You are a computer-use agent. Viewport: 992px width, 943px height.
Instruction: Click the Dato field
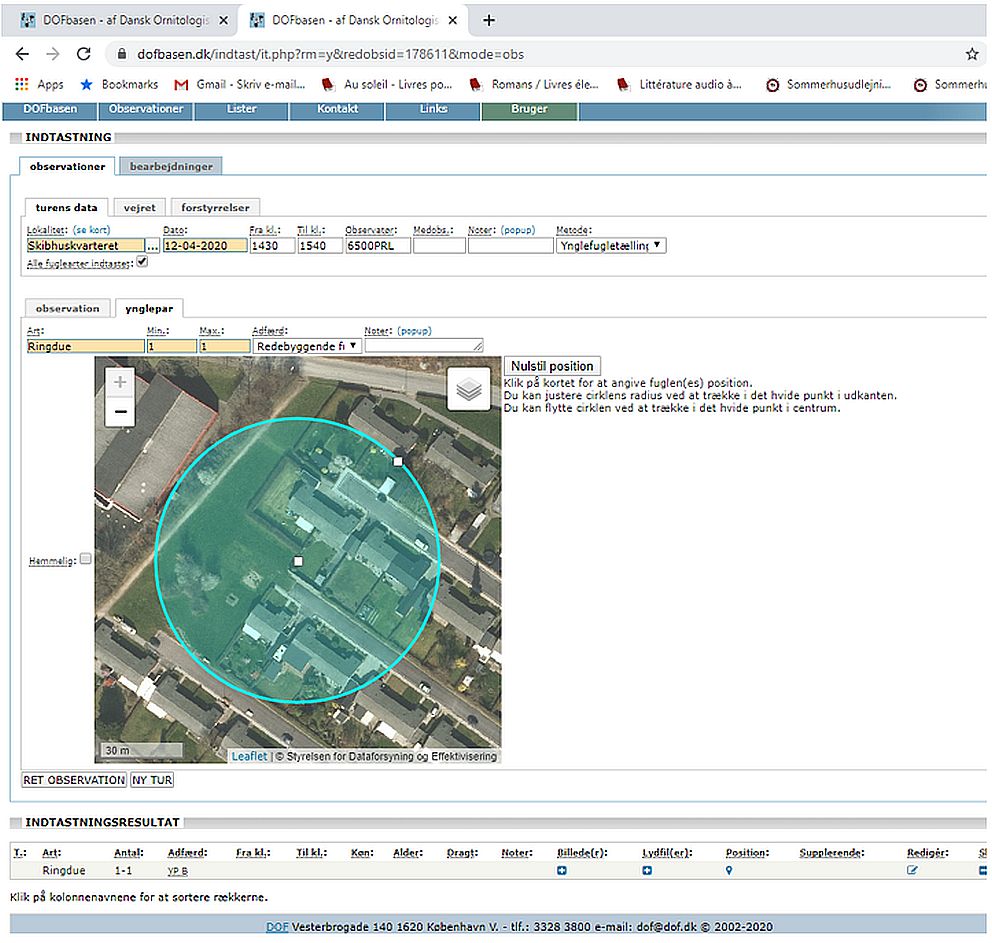pos(205,245)
